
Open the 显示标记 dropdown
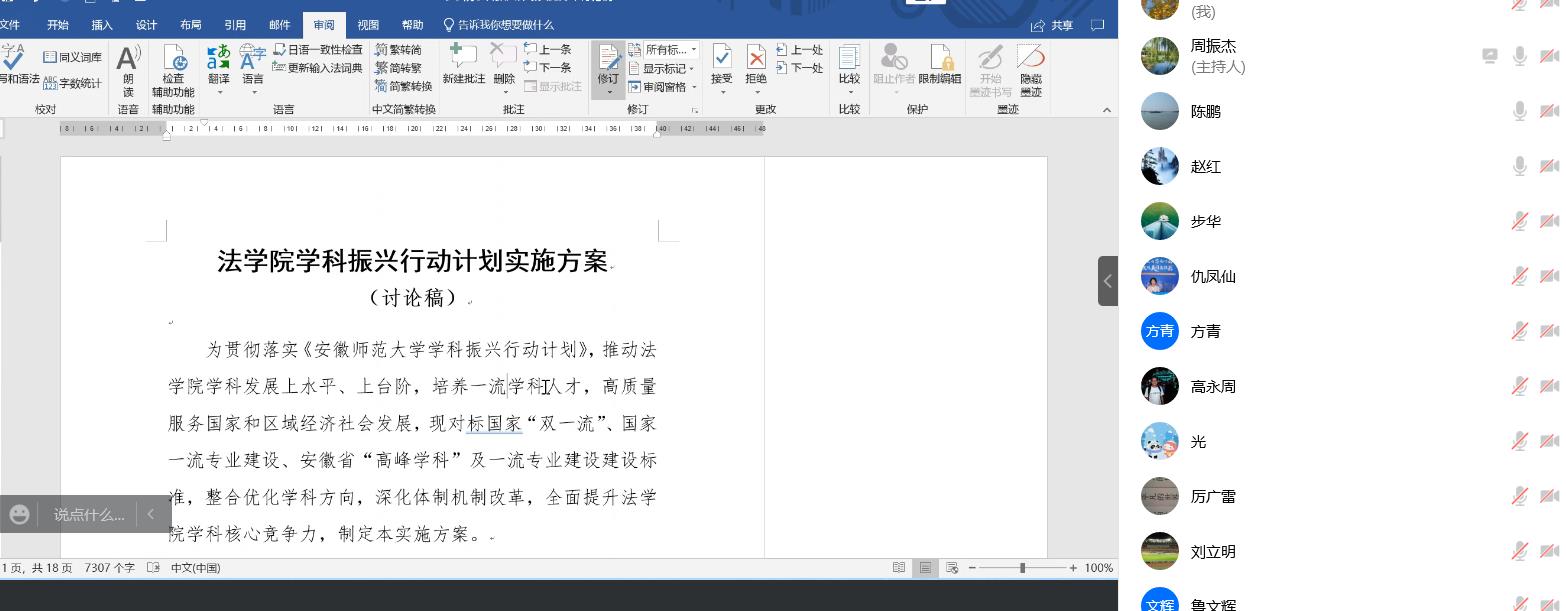coord(663,69)
